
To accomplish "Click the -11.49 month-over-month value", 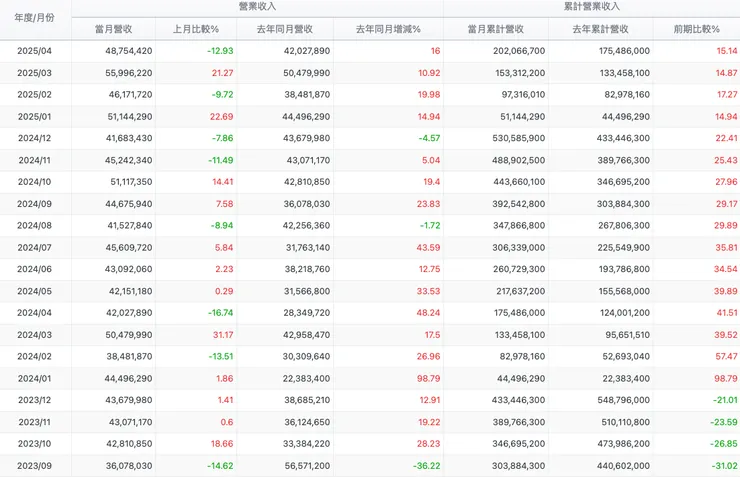I will click(x=220, y=160).
